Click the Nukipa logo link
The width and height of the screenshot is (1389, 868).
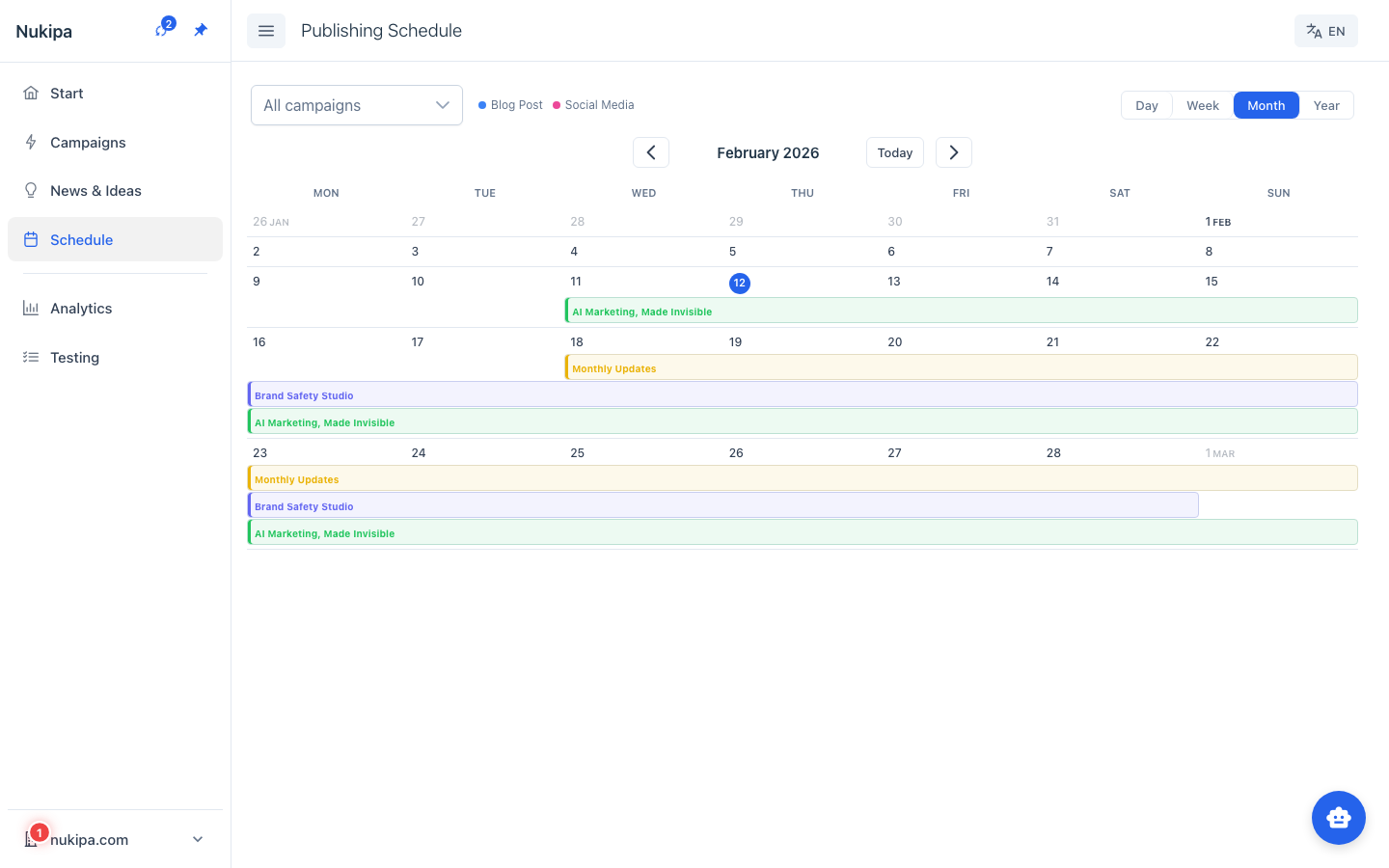coord(44,31)
